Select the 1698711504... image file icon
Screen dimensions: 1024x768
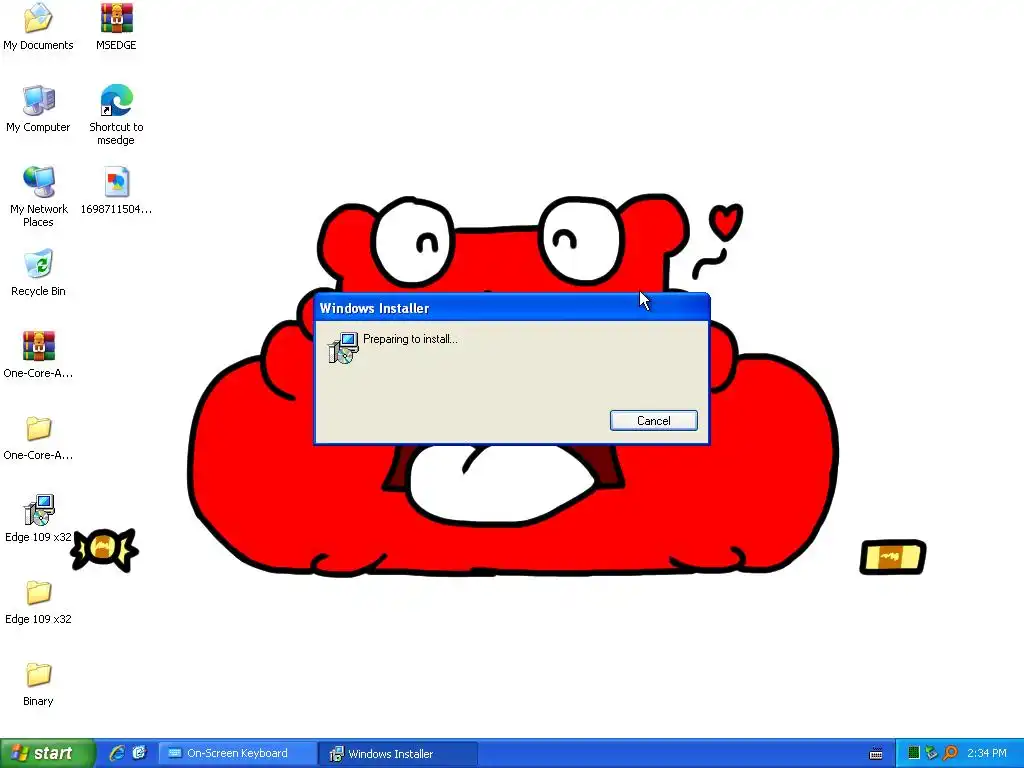tap(116, 182)
